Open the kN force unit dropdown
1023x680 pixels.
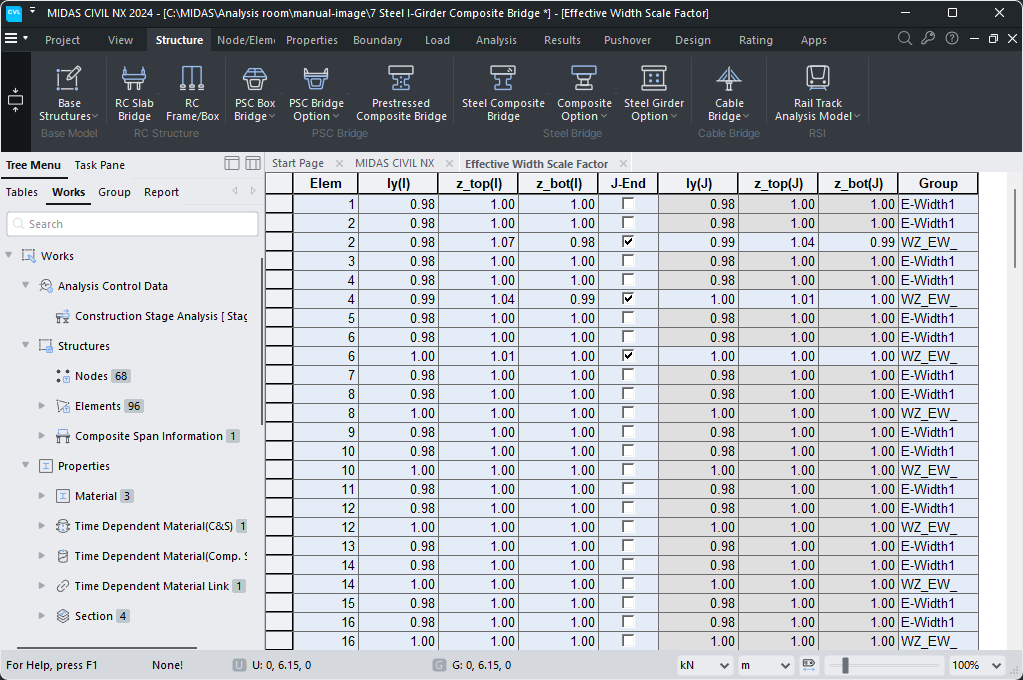(704, 664)
